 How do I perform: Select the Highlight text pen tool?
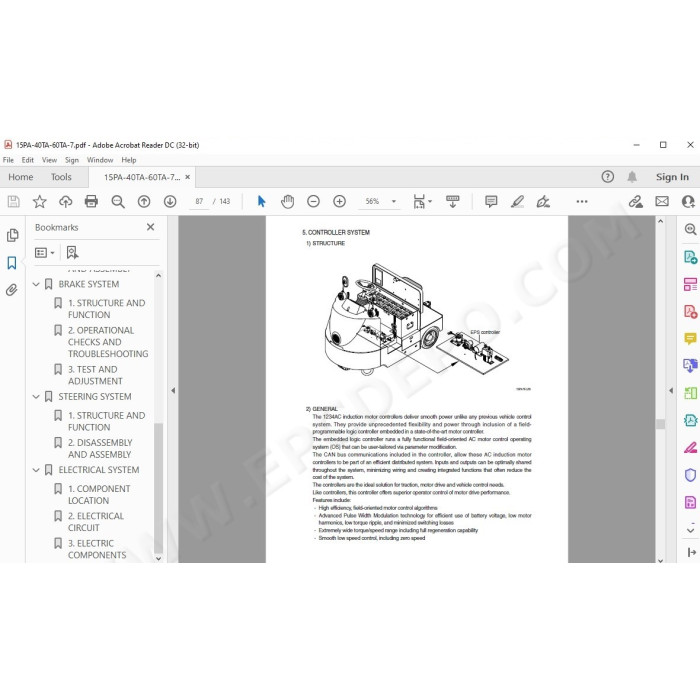(517, 202)
